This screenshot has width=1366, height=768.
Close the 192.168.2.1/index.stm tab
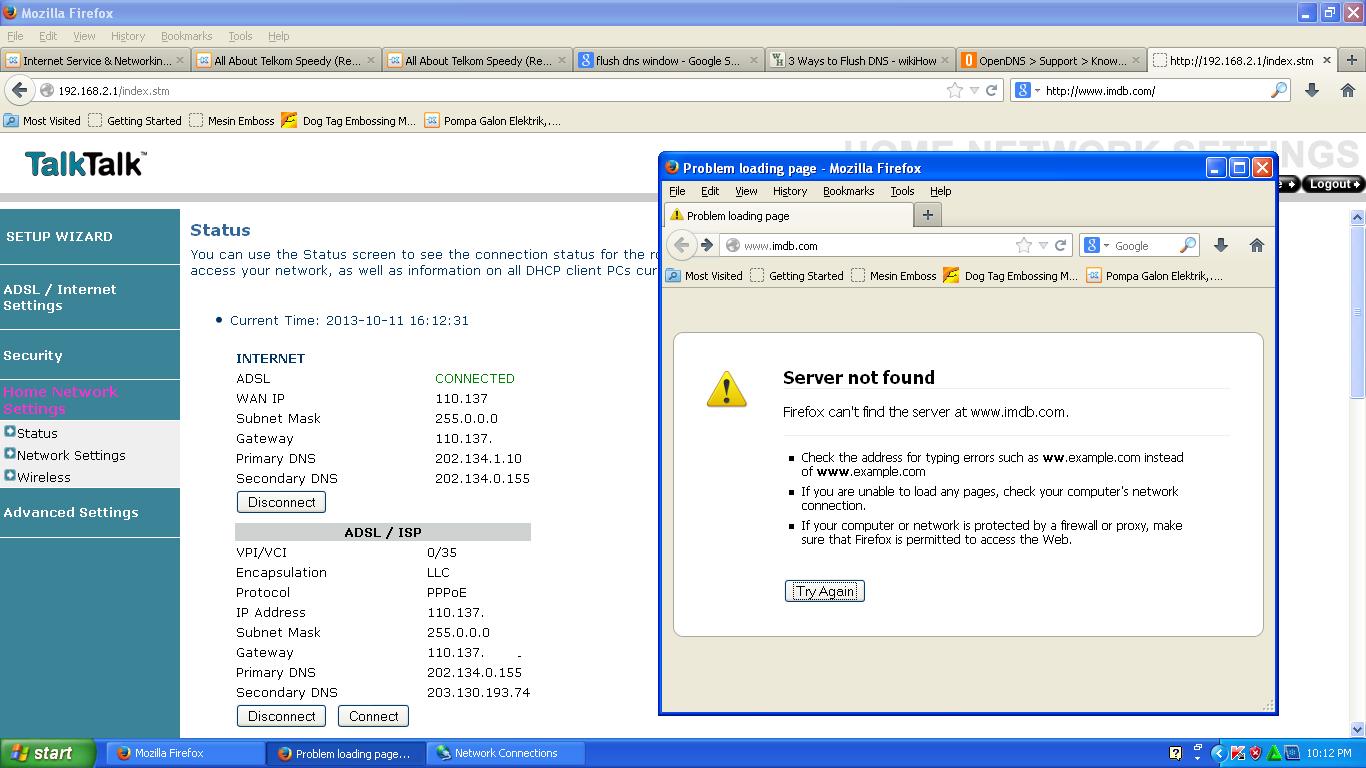pos(1327,60)
